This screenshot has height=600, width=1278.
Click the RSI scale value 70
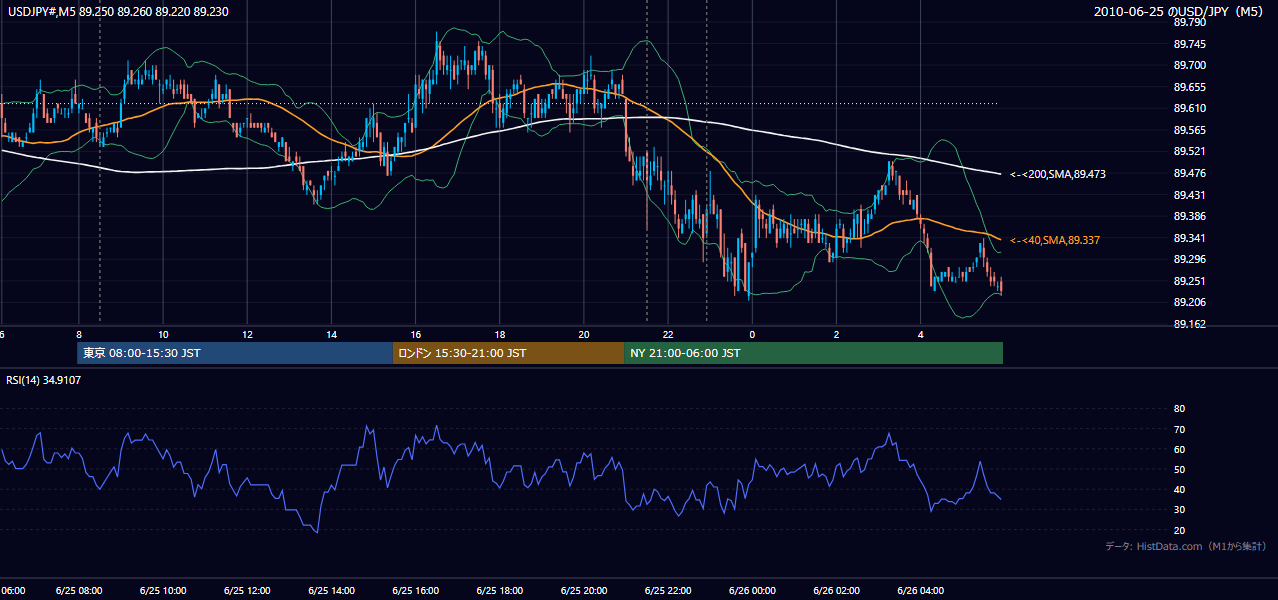click(1179, 429)
